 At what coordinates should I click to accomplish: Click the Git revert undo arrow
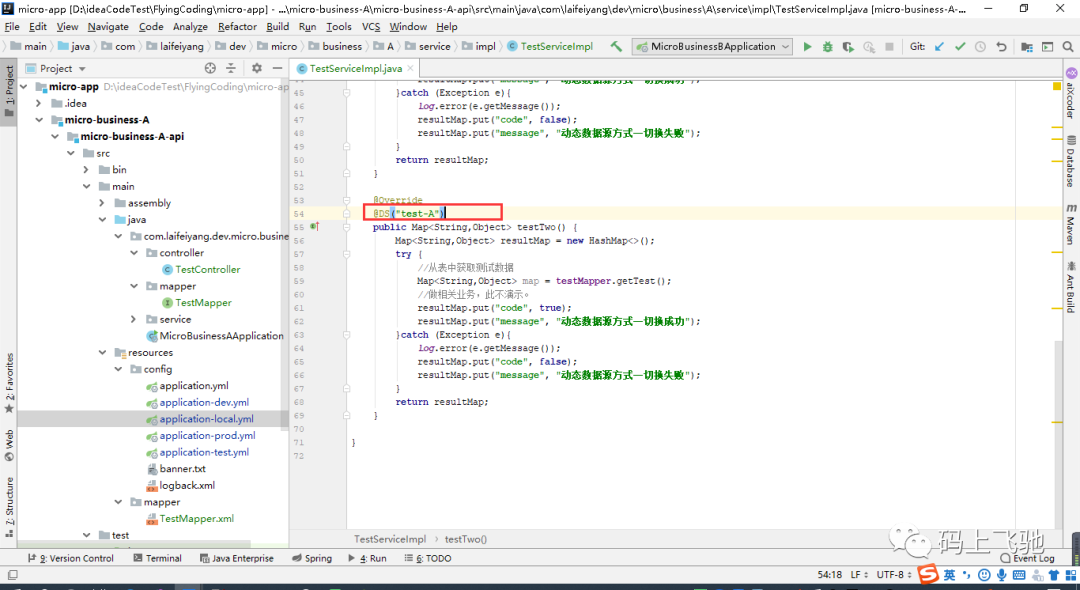(1001, 47)
